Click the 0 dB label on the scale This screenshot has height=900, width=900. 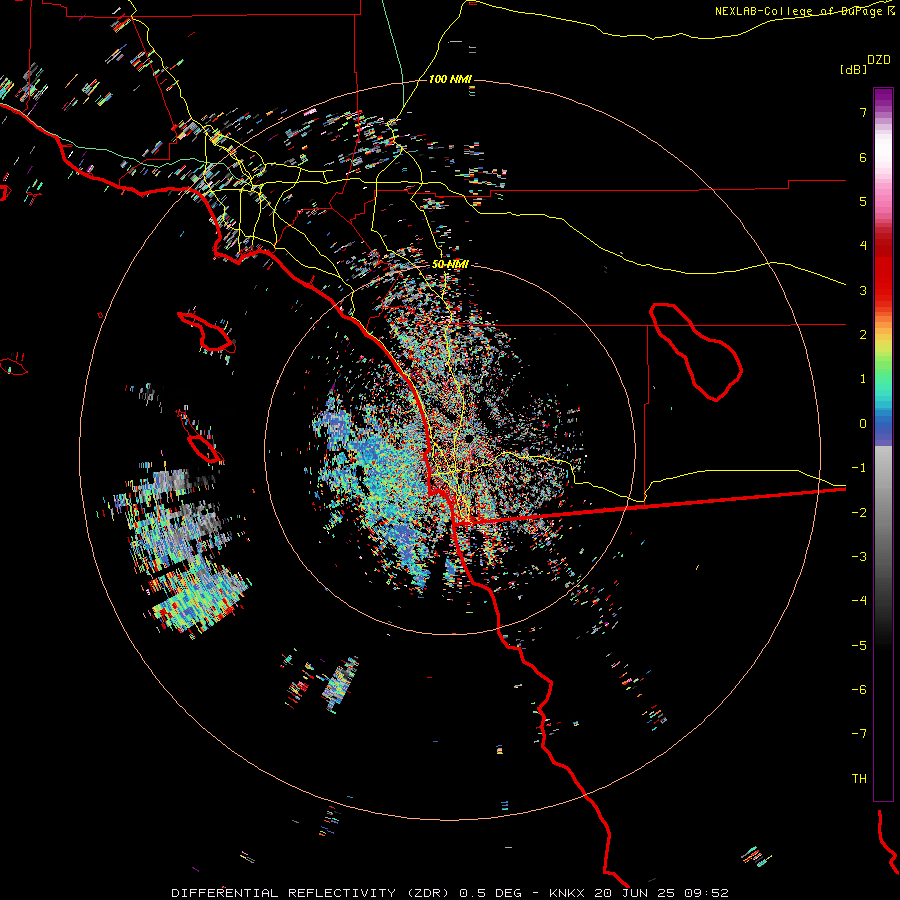[863, 424]
